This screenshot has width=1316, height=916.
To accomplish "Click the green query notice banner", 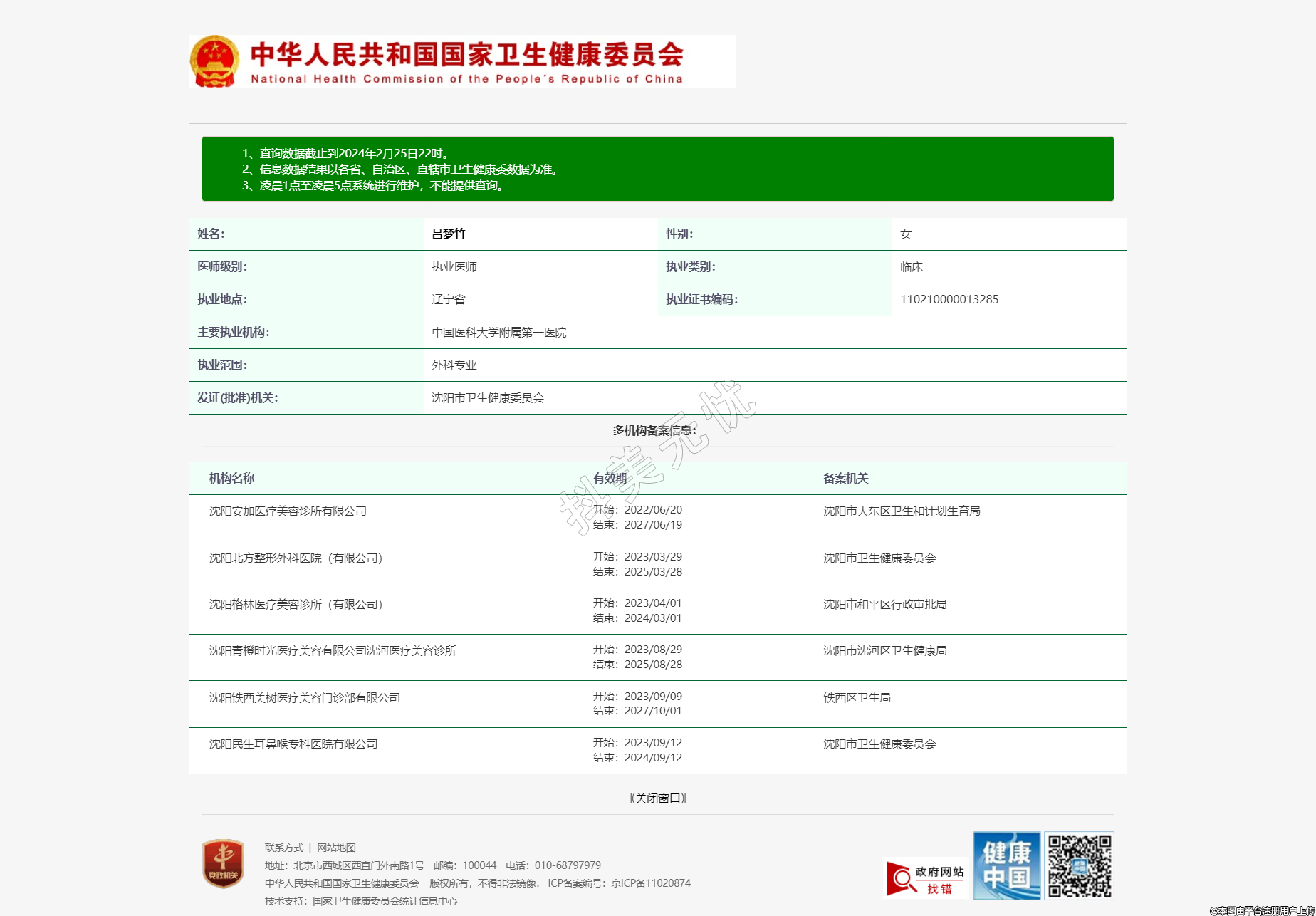I will point(657,169).
